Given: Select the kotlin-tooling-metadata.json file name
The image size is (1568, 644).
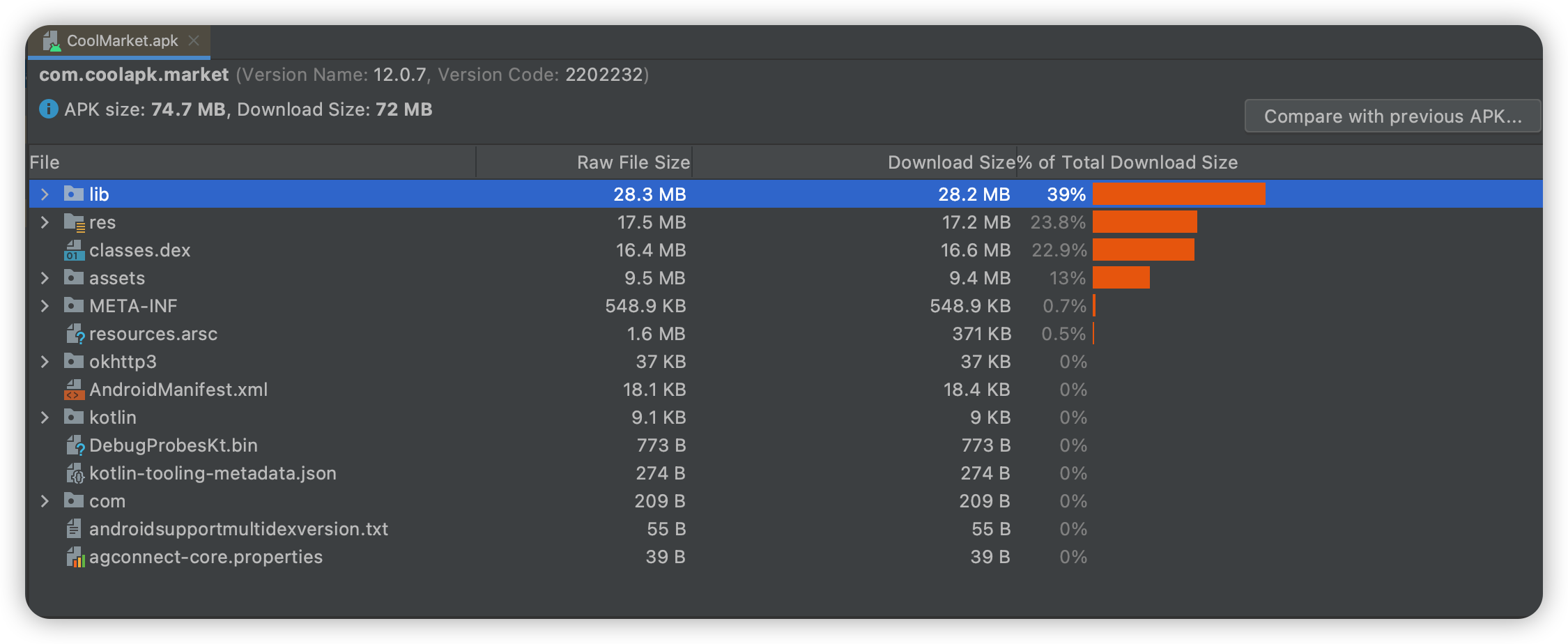Looking at the screenshot, I should 213,473.
